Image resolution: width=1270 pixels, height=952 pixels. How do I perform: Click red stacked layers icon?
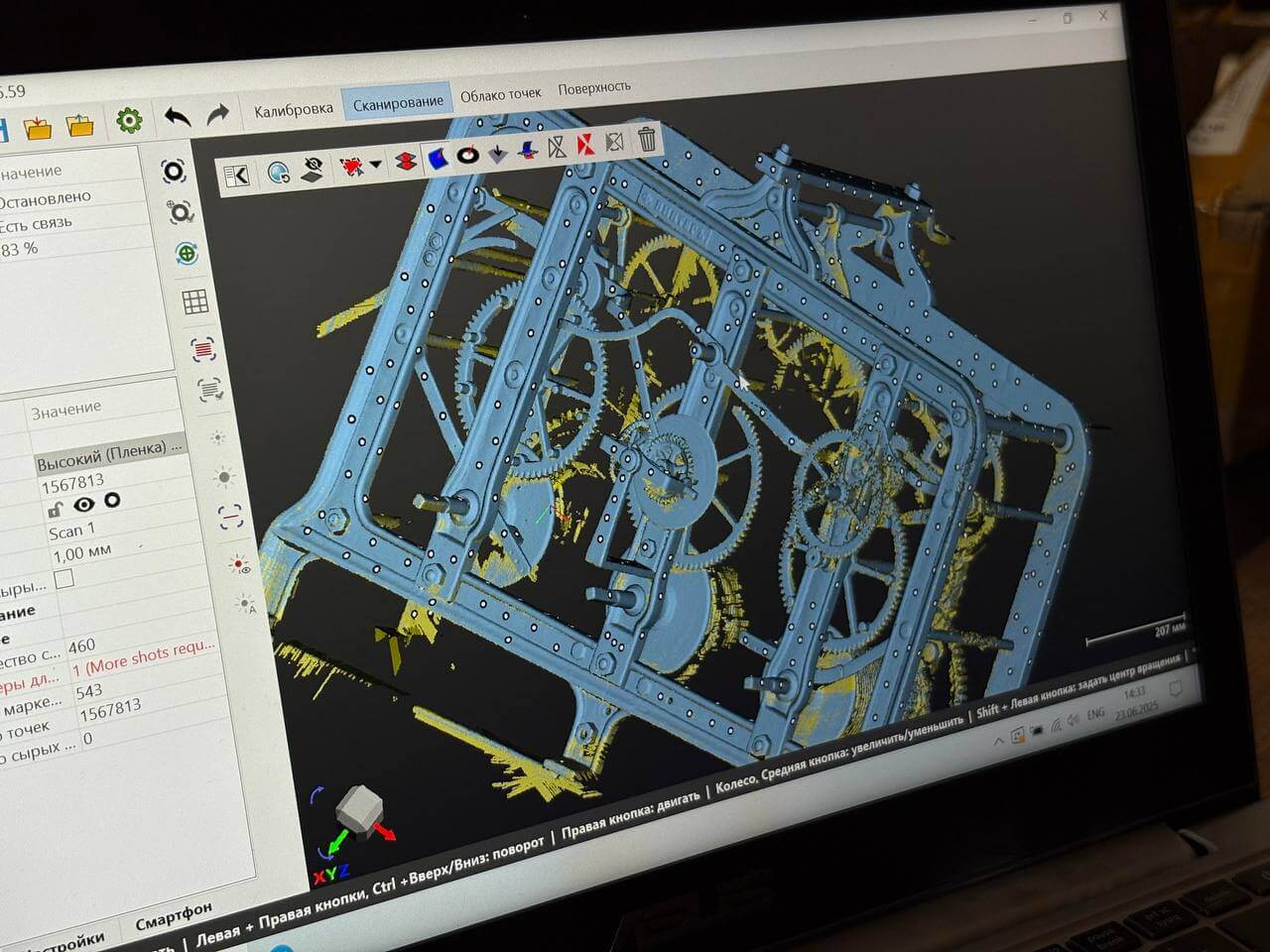click(405, 160)
